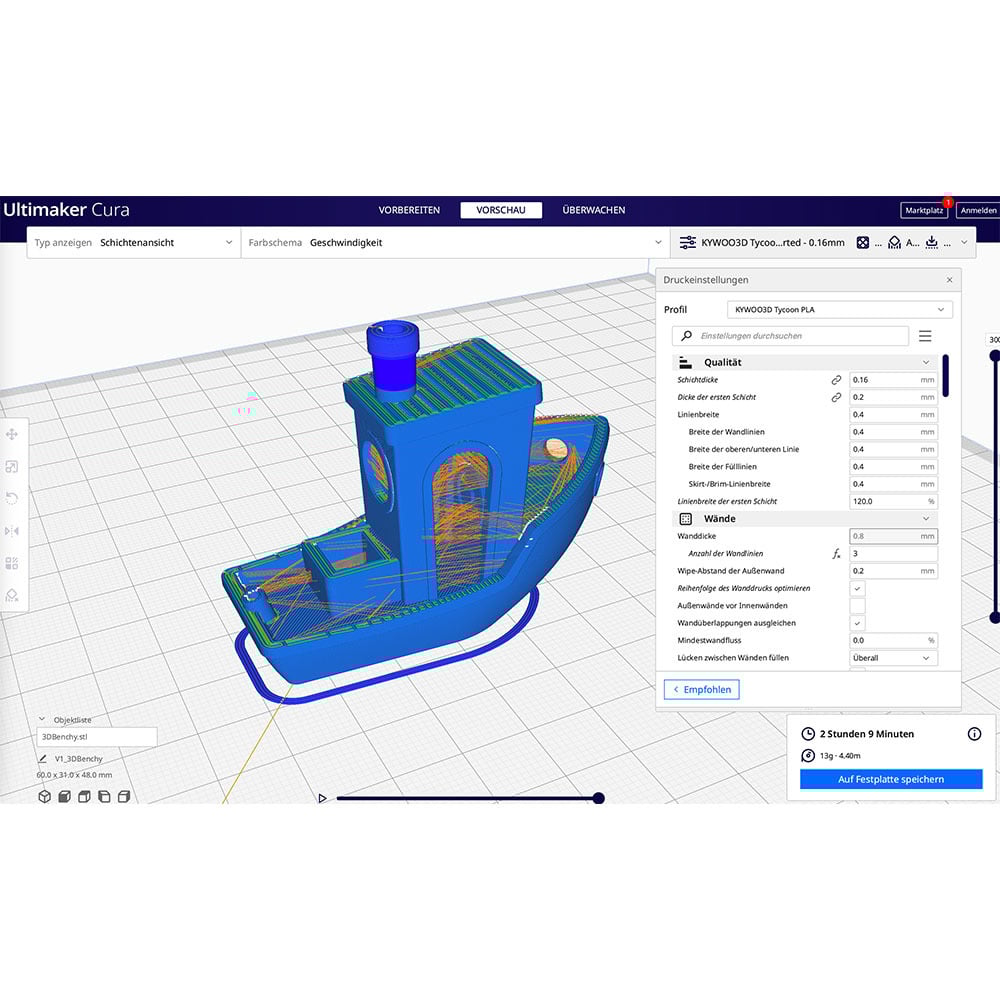Click the search magnifier icon in settings
This screenshot has height=1000, width=1000.
(x=686, y=335)
